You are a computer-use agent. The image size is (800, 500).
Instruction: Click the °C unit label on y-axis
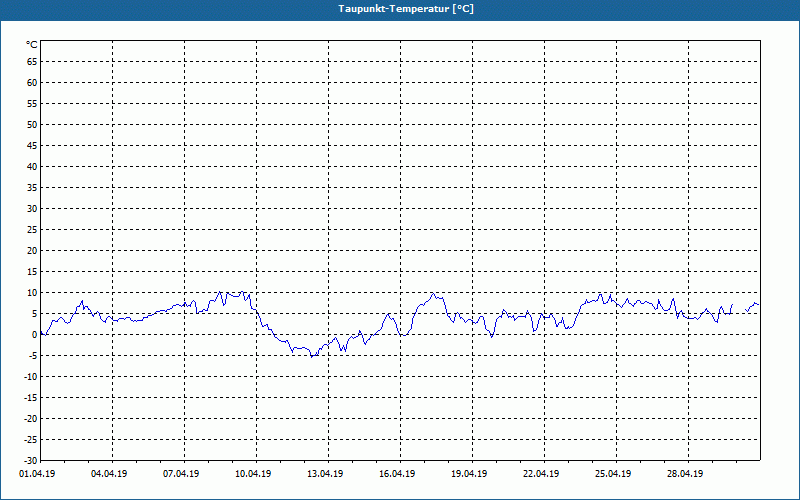tap(32, 45)
